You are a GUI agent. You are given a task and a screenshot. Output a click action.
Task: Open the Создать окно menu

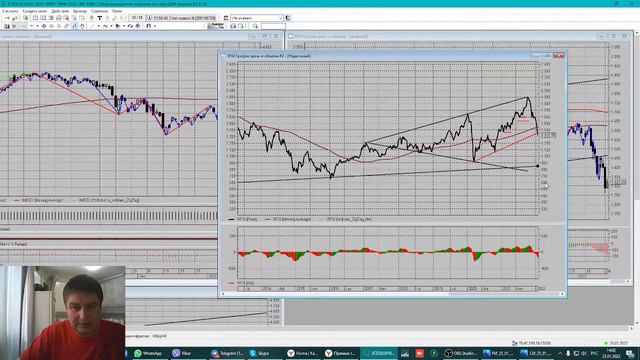point(35,11)
